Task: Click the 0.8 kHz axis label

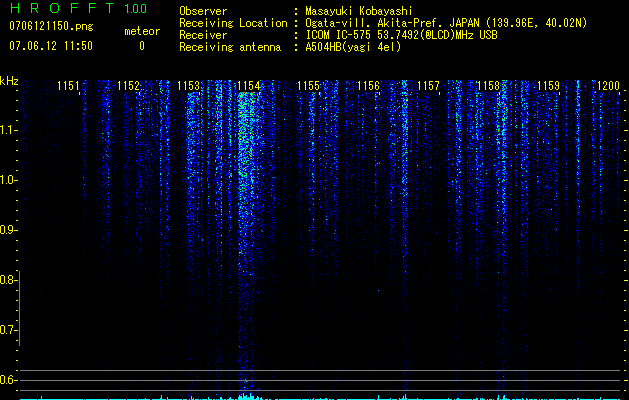Action: (x=7, y=280)
